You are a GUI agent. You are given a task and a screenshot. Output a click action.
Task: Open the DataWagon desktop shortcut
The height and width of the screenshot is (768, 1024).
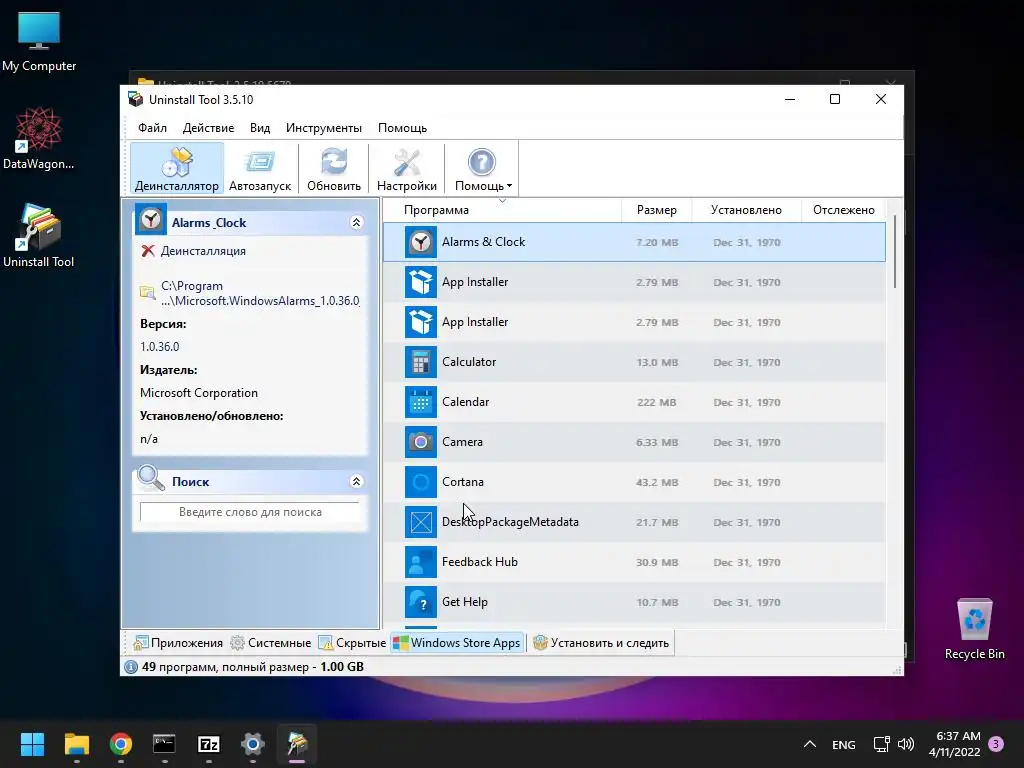coord(39,139)
